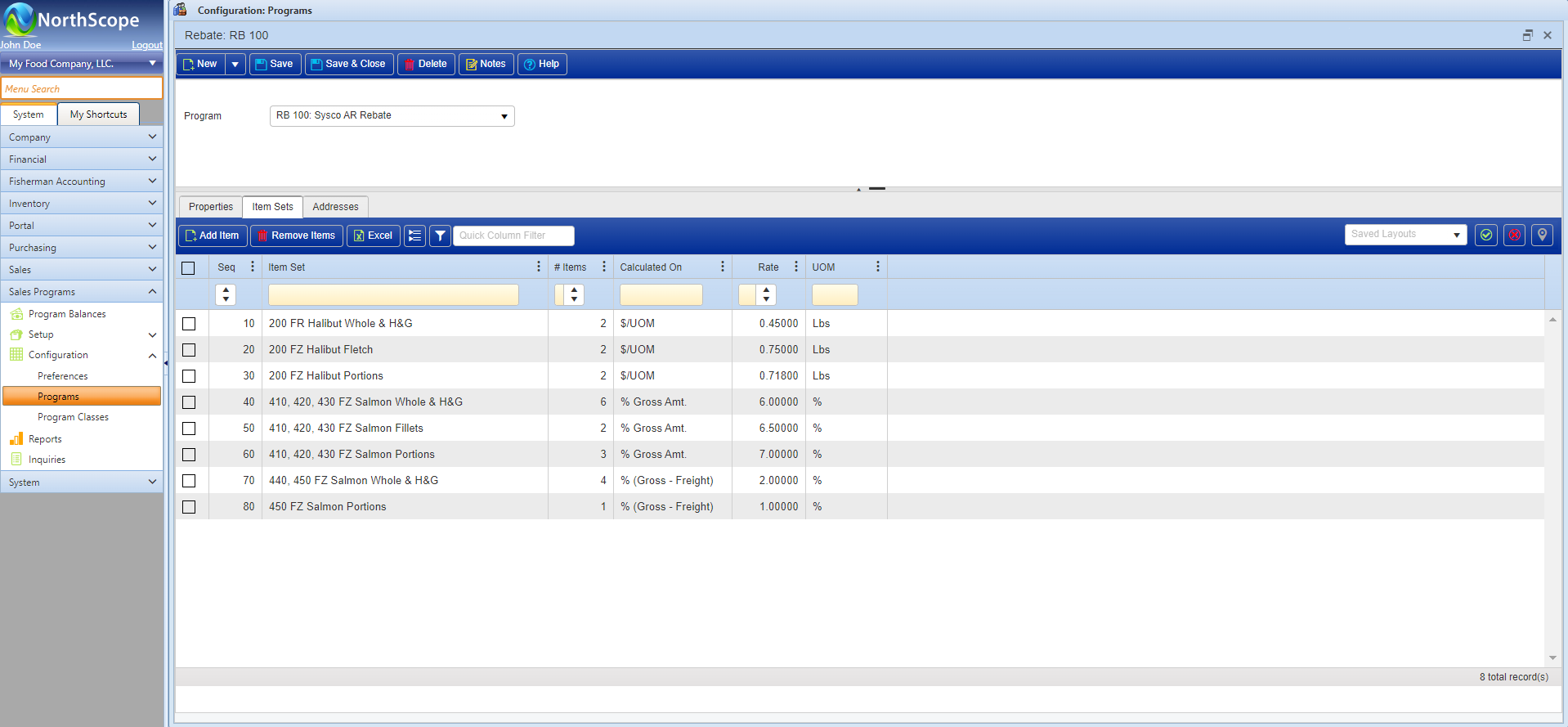The image size is (1568, 727).
Task: Open the Saved Layouts dropdown
Action: 1404,235
